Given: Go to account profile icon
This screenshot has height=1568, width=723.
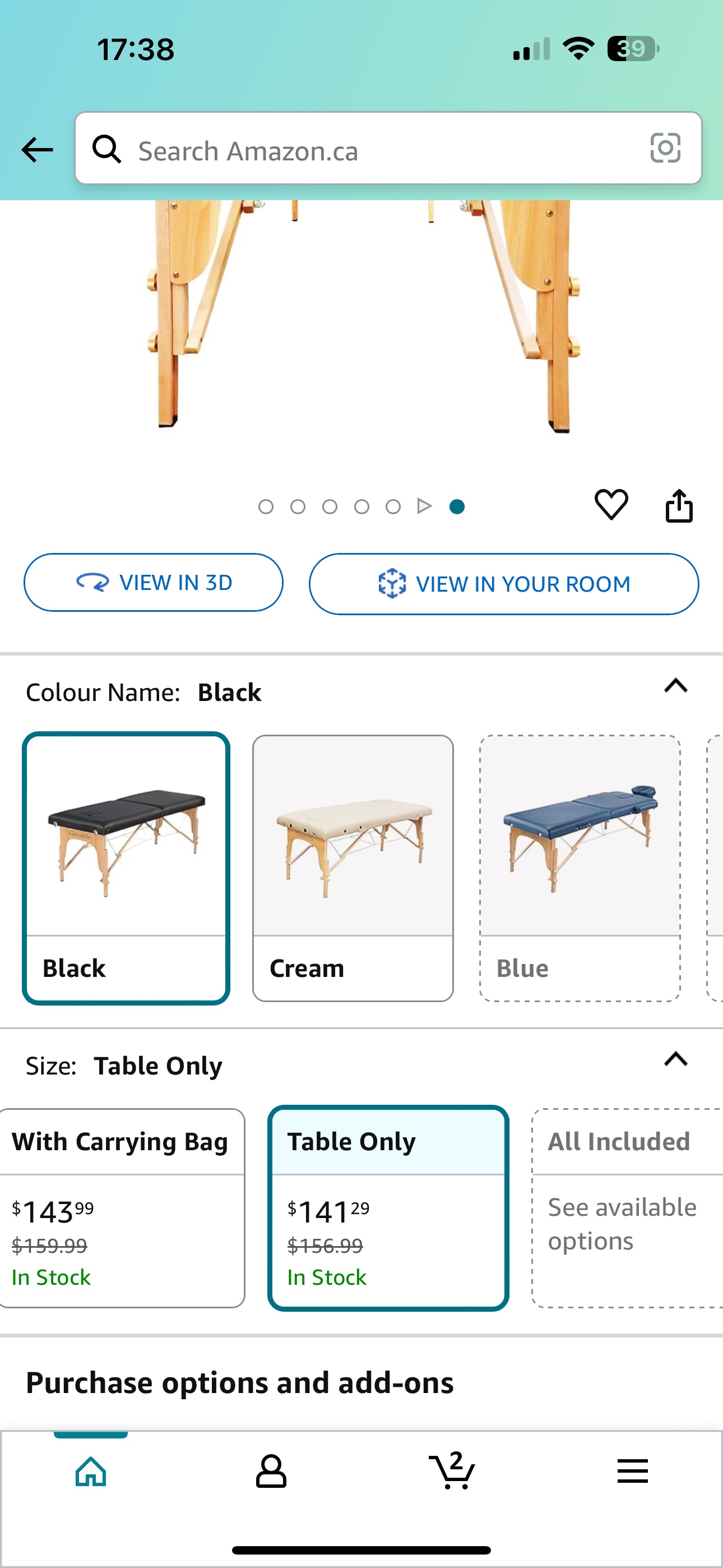Looking at the screenshot, I should [x=271, y=1471].
